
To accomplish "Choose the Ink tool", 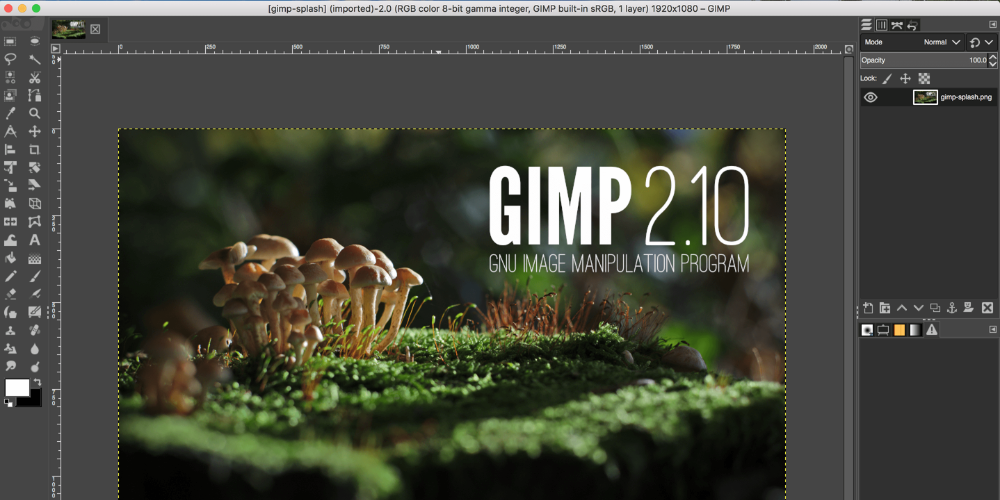I will point(10,312).
